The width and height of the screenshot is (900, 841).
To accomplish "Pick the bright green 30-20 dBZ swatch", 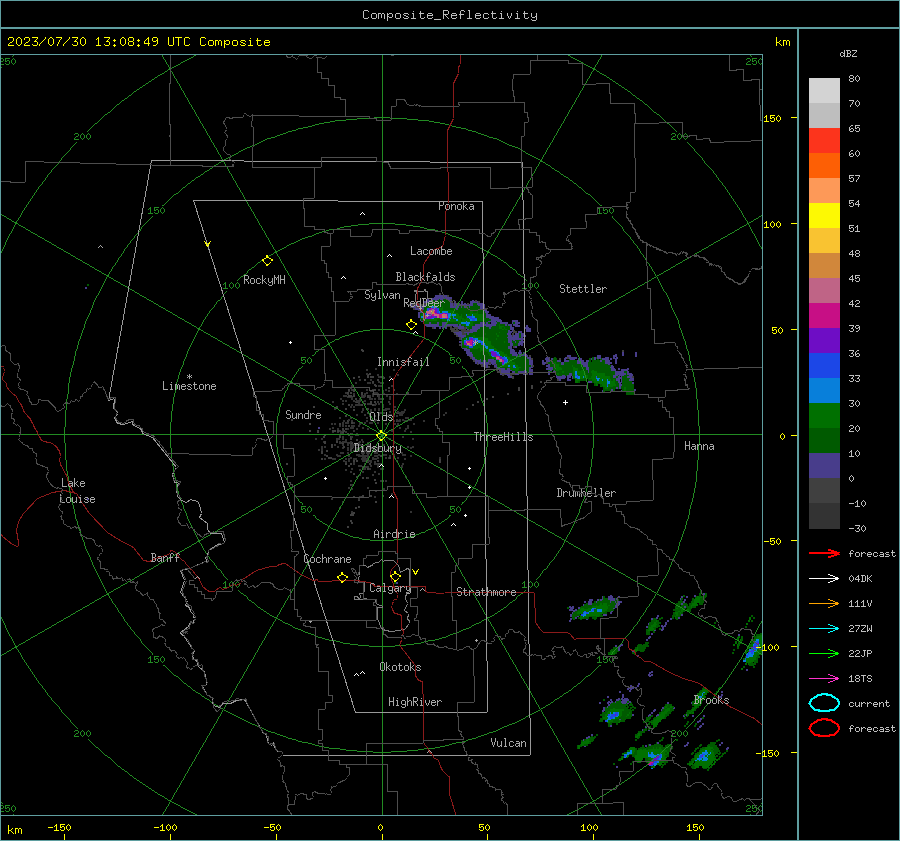I will coord(824,416).
